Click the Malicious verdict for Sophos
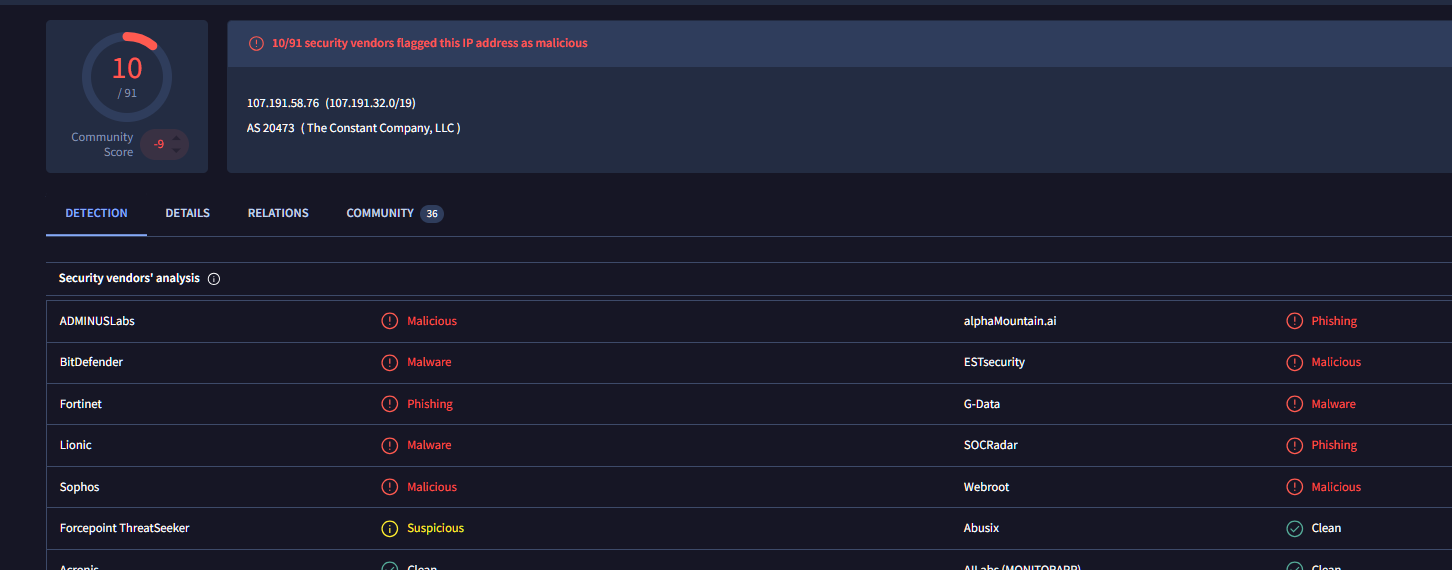The width and height of the screenshot is (1452, 570). tap(432, 487)
